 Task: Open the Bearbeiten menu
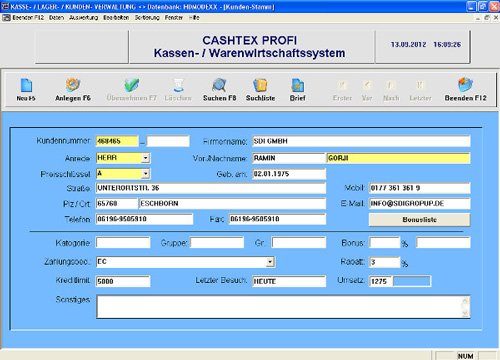pos(116,18)
